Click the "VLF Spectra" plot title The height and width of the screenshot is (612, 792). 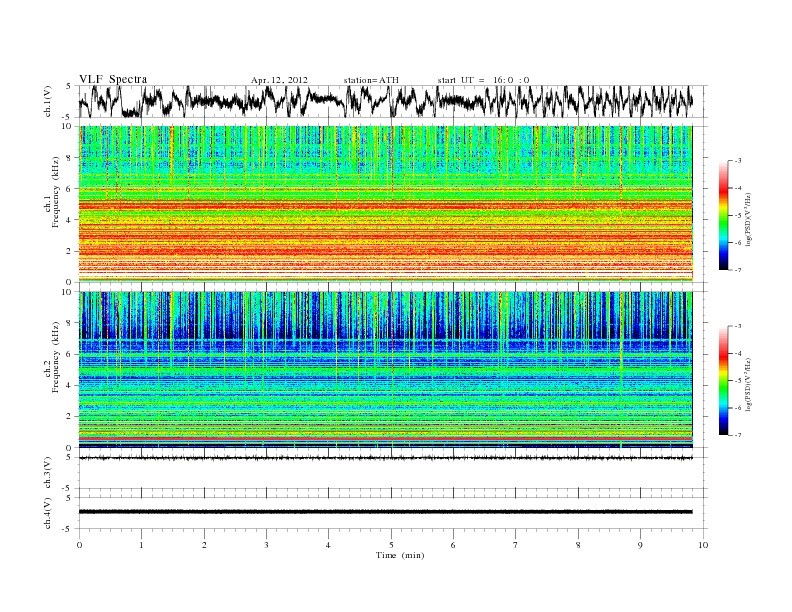pyautogui.click(x=113, y=79)
